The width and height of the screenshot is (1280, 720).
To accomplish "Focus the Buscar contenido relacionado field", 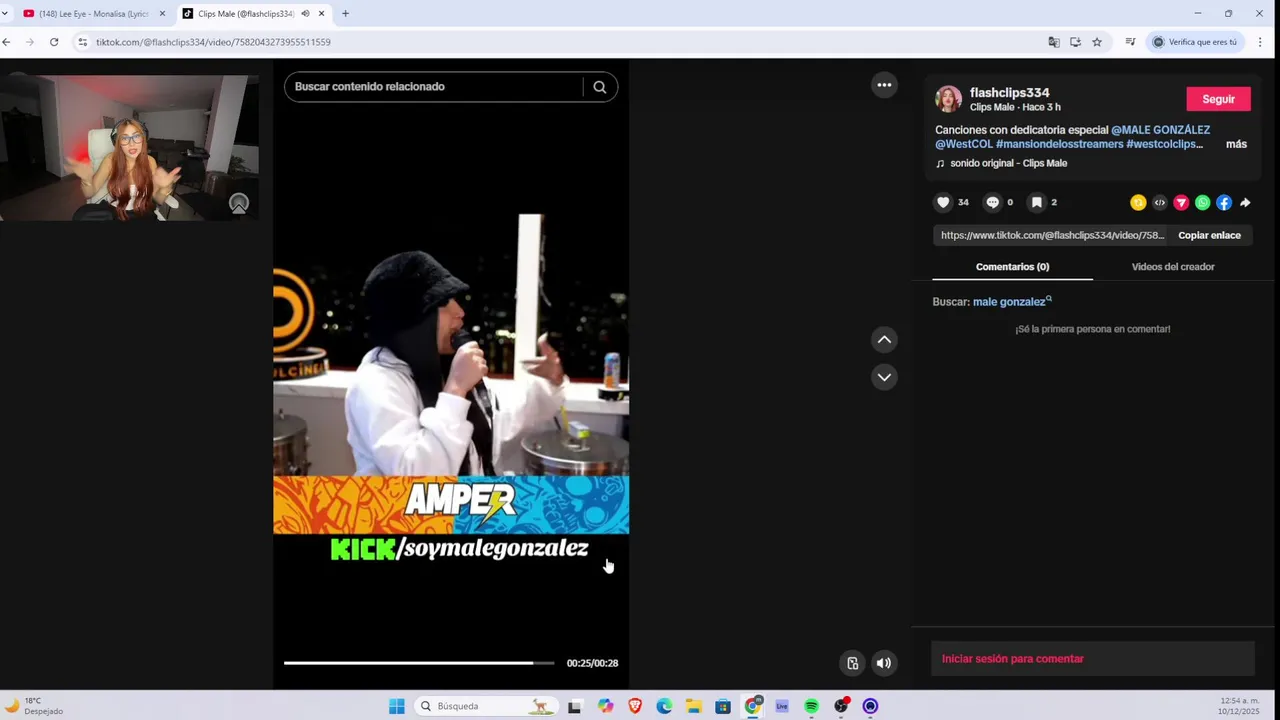I will [435, 87].
